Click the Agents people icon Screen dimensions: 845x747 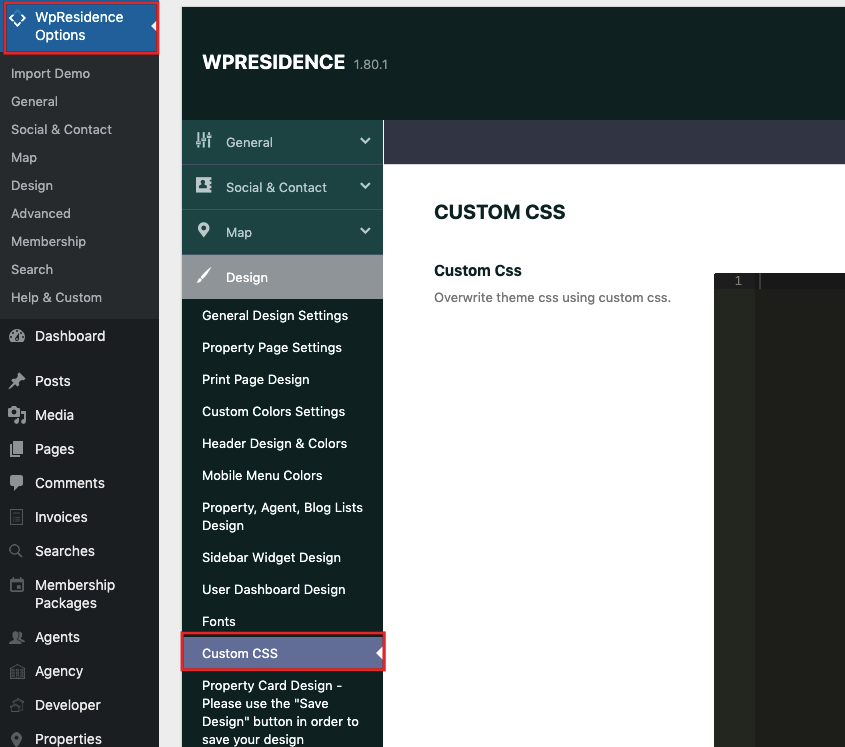pyautogui.click(x=17, y=637)
